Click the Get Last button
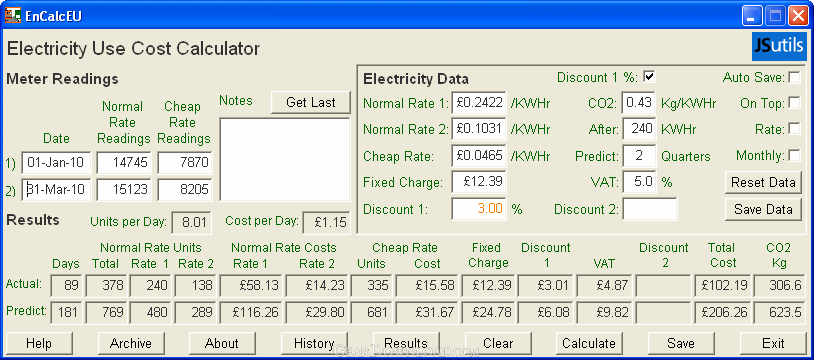Screen dimensions: 814x360 pos(311,102)
